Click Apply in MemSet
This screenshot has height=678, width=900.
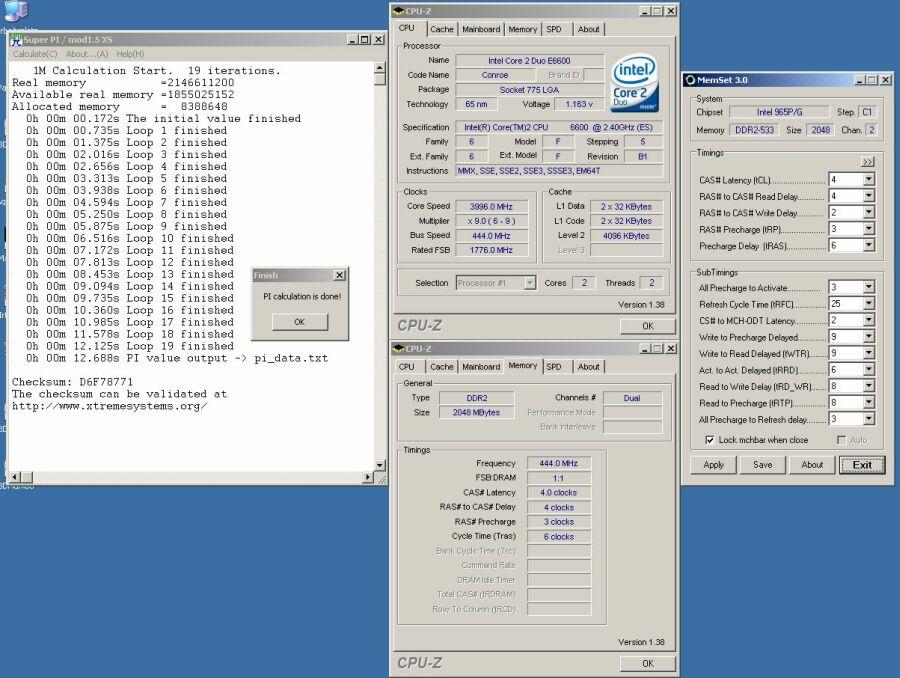713,465
